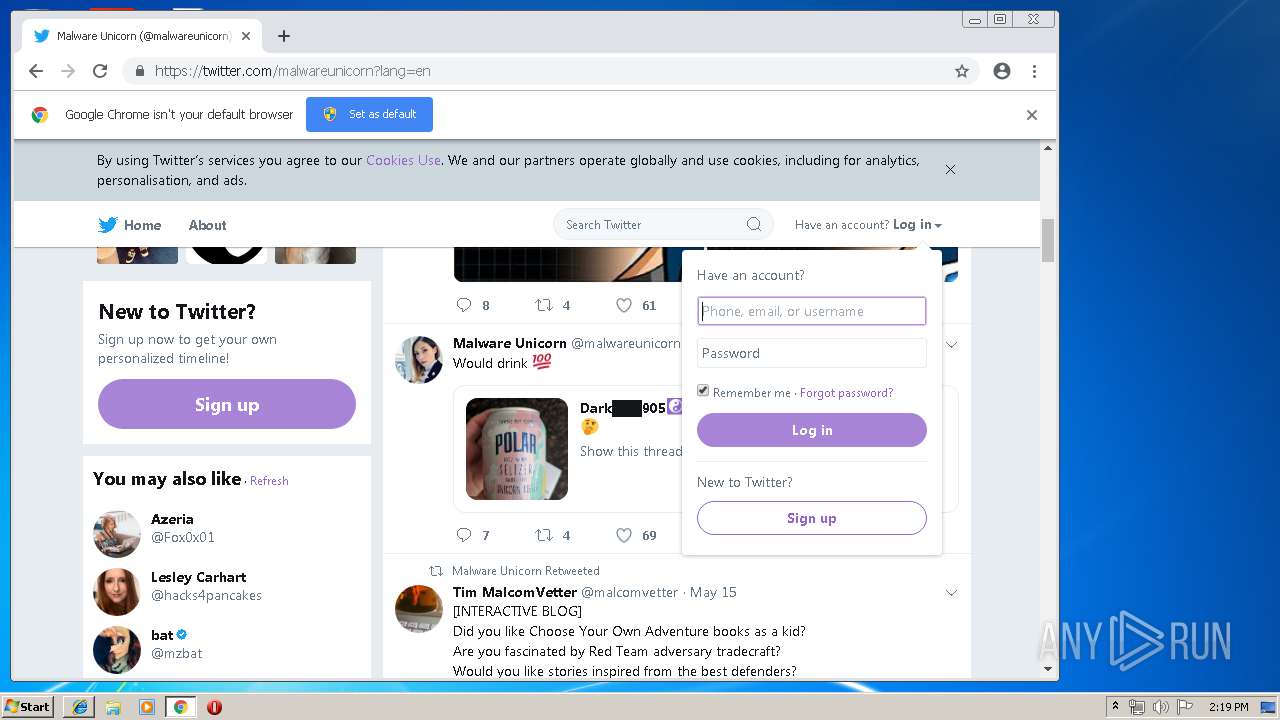Retweet the tweet with 61 likes
This screenshot has height=720, width=1280.
tap(544, 305)
